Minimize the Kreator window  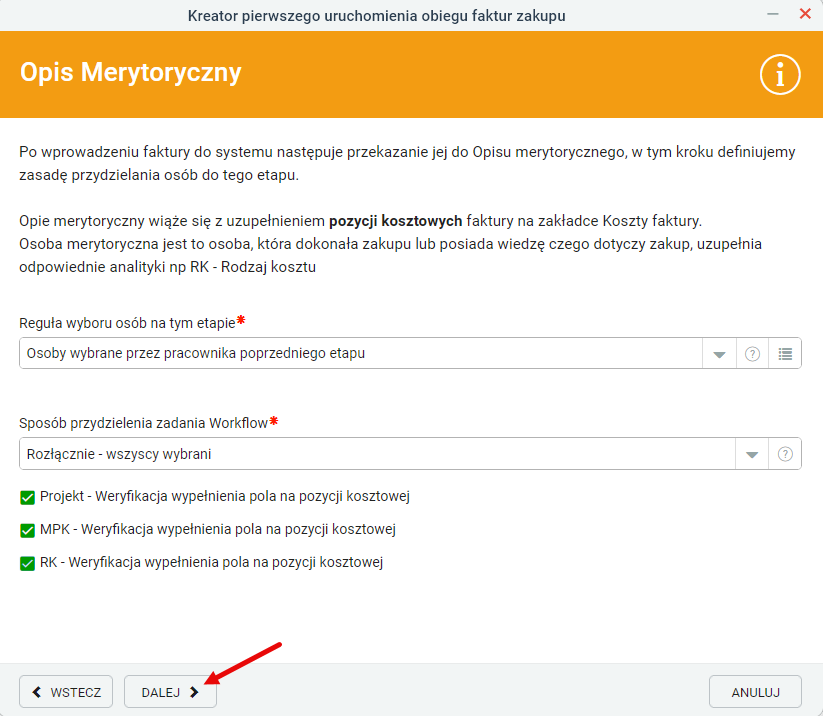(x=773, y=14)
